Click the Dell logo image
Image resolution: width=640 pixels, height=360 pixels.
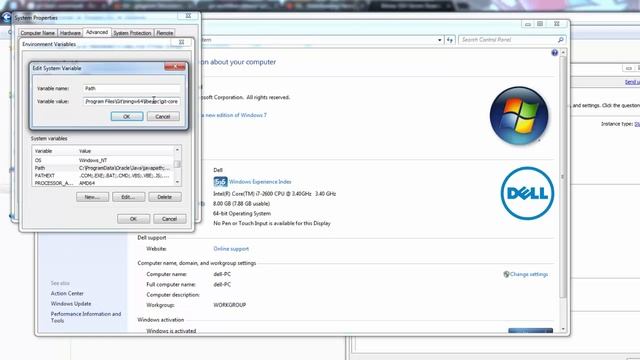pyautogui.click(x=527, y=193)
